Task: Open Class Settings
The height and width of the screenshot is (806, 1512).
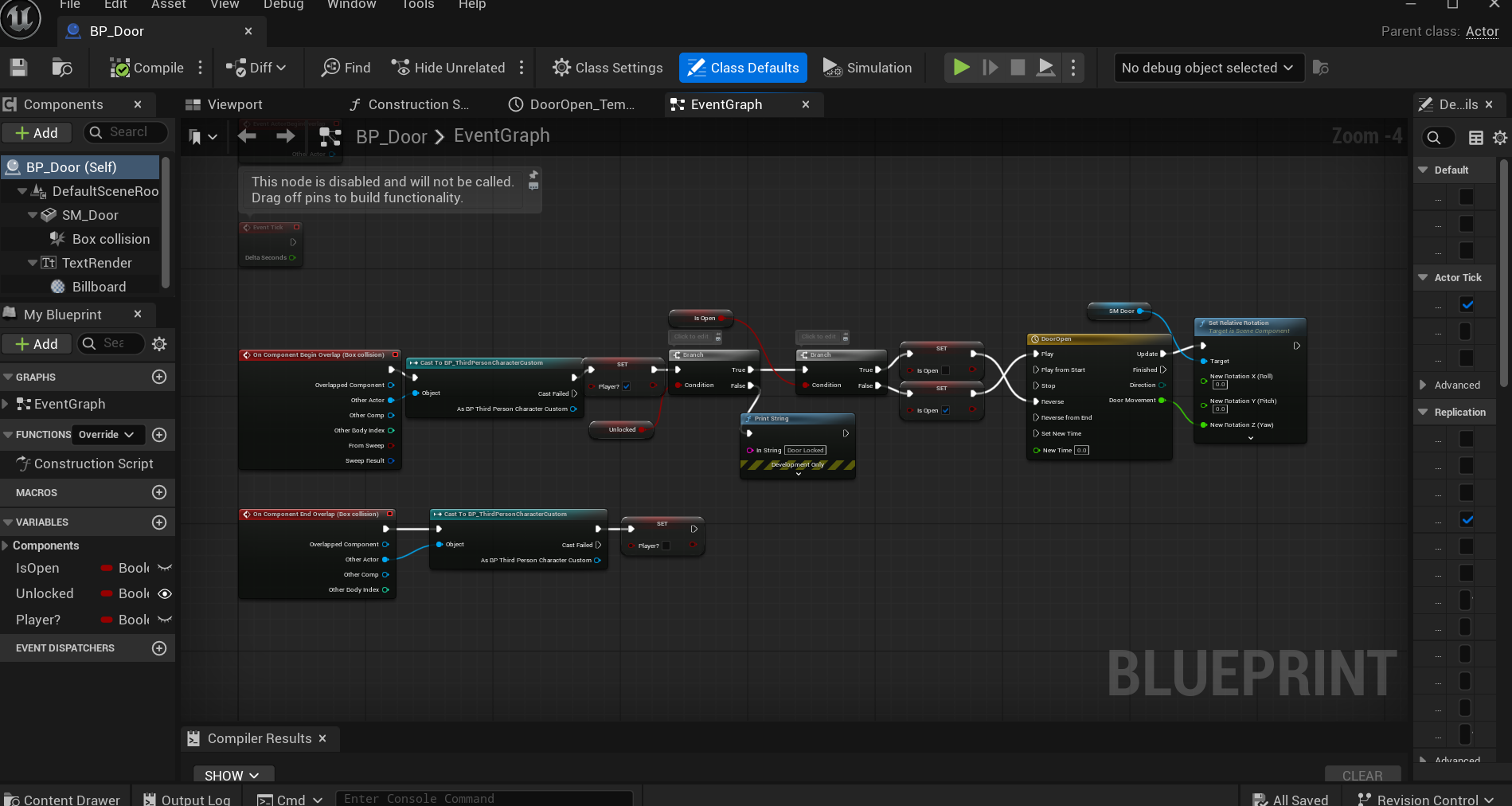Action: 608,68
